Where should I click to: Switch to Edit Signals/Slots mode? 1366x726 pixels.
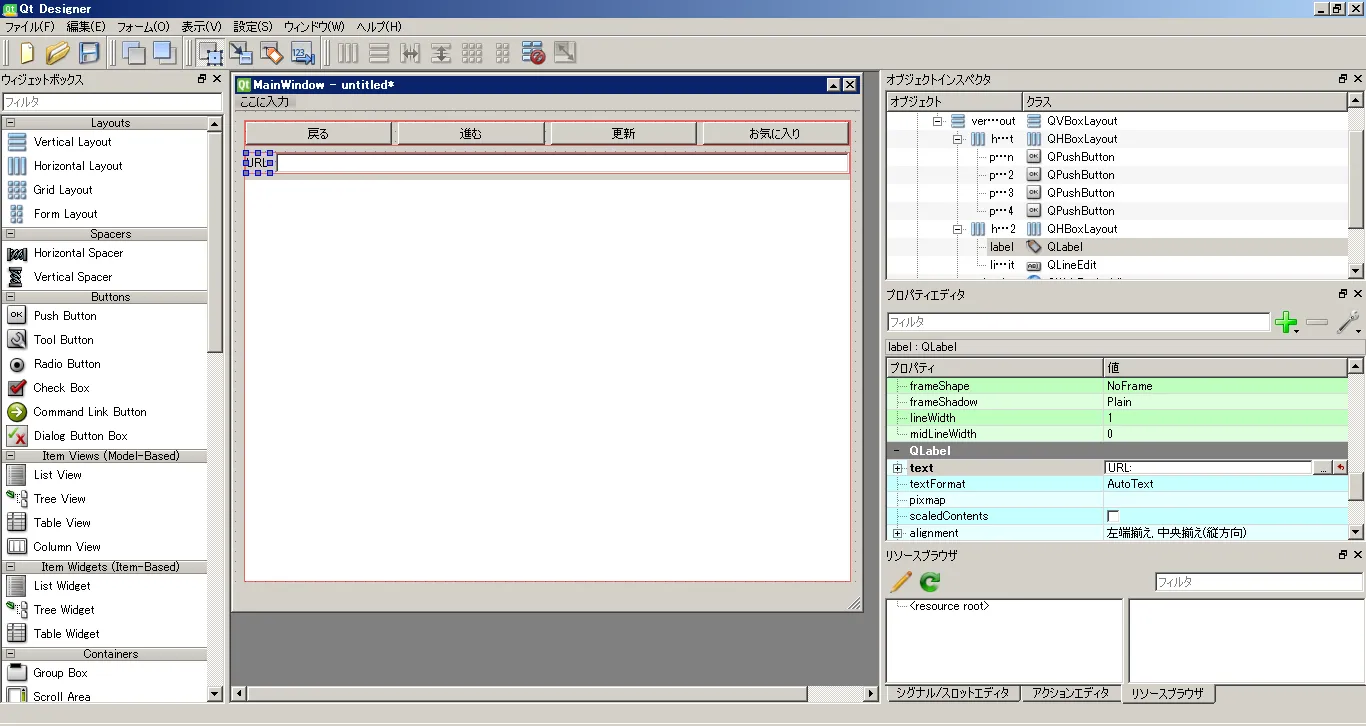point(241,53)
